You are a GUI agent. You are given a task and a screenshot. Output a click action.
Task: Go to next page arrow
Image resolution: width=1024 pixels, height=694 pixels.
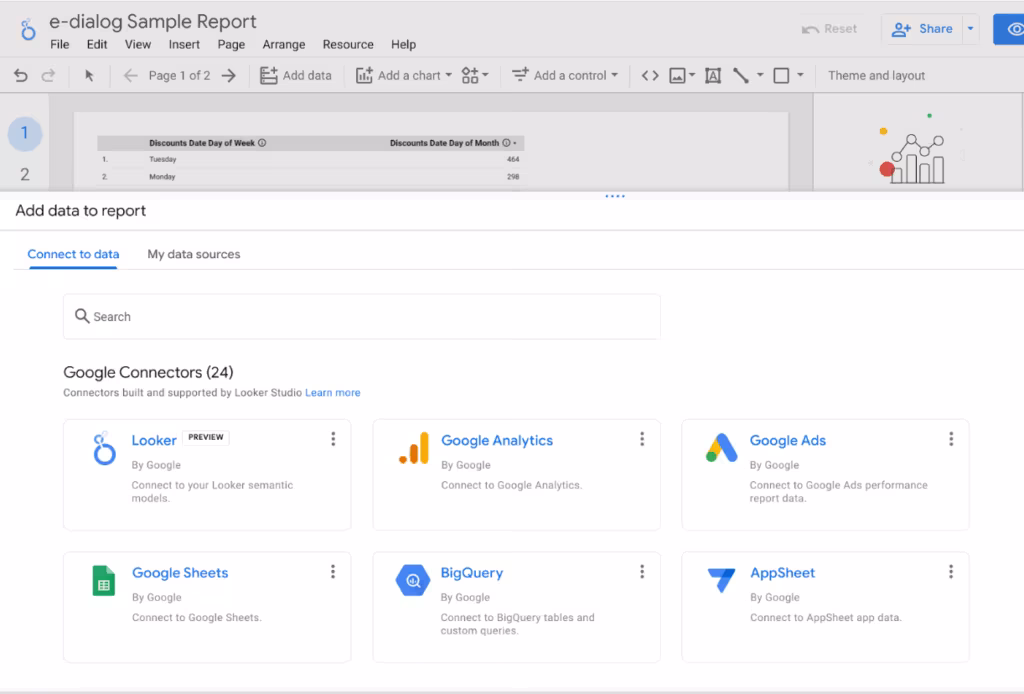coord(229,75)
